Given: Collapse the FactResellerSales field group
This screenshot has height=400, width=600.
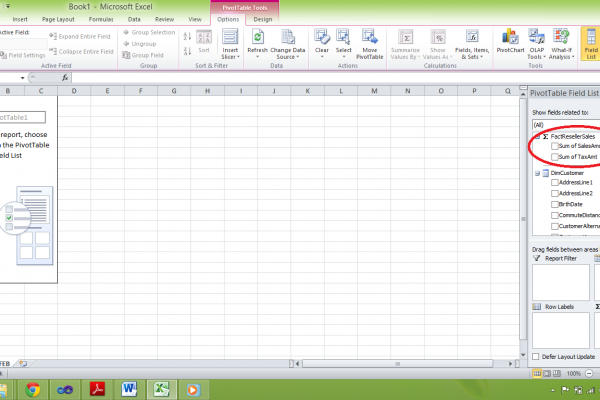Looking at the screenshot, I should (536, 135).
